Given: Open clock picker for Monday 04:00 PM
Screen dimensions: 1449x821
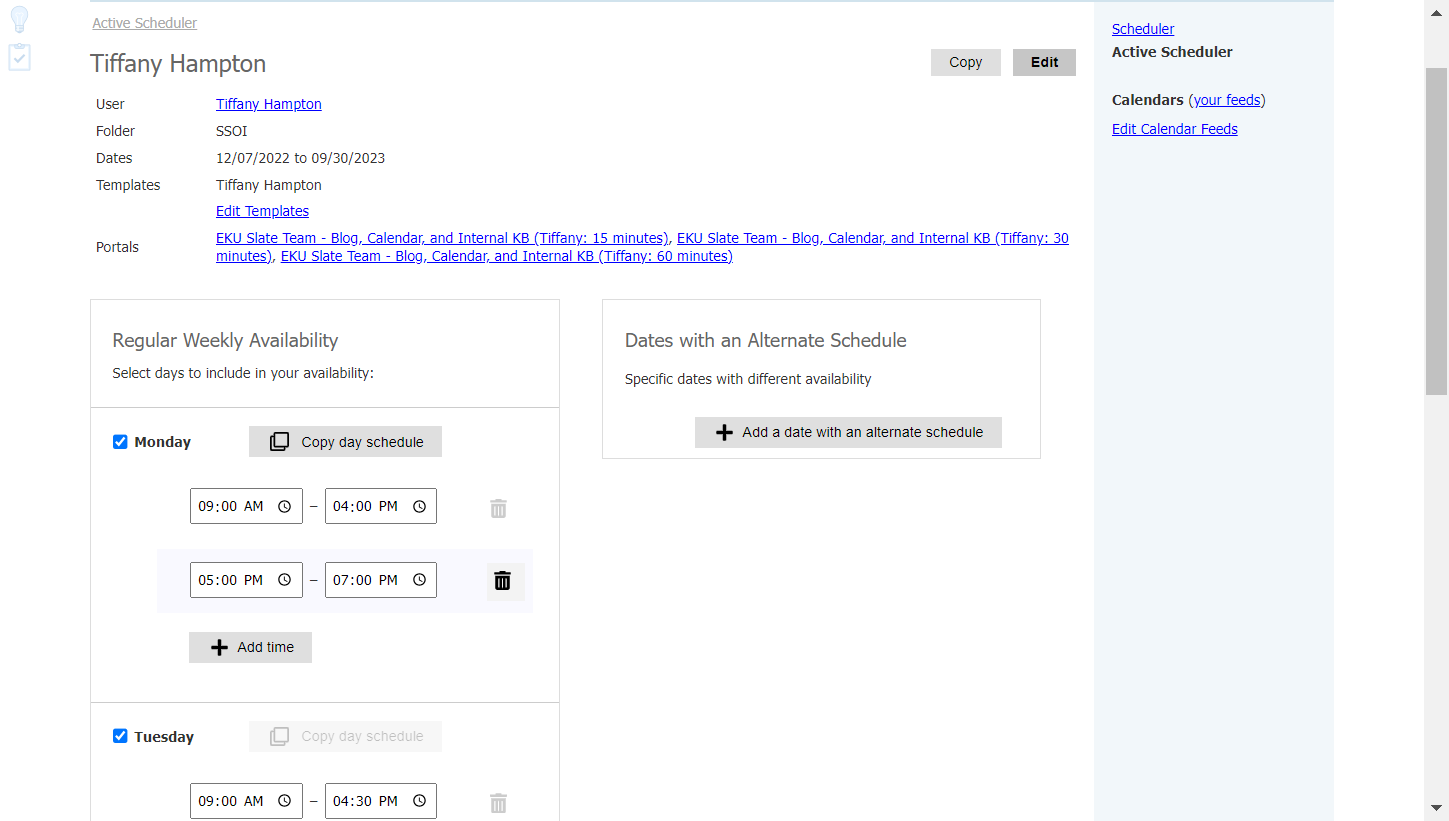Looking at the screenshot, I should (x=419, y=506).
